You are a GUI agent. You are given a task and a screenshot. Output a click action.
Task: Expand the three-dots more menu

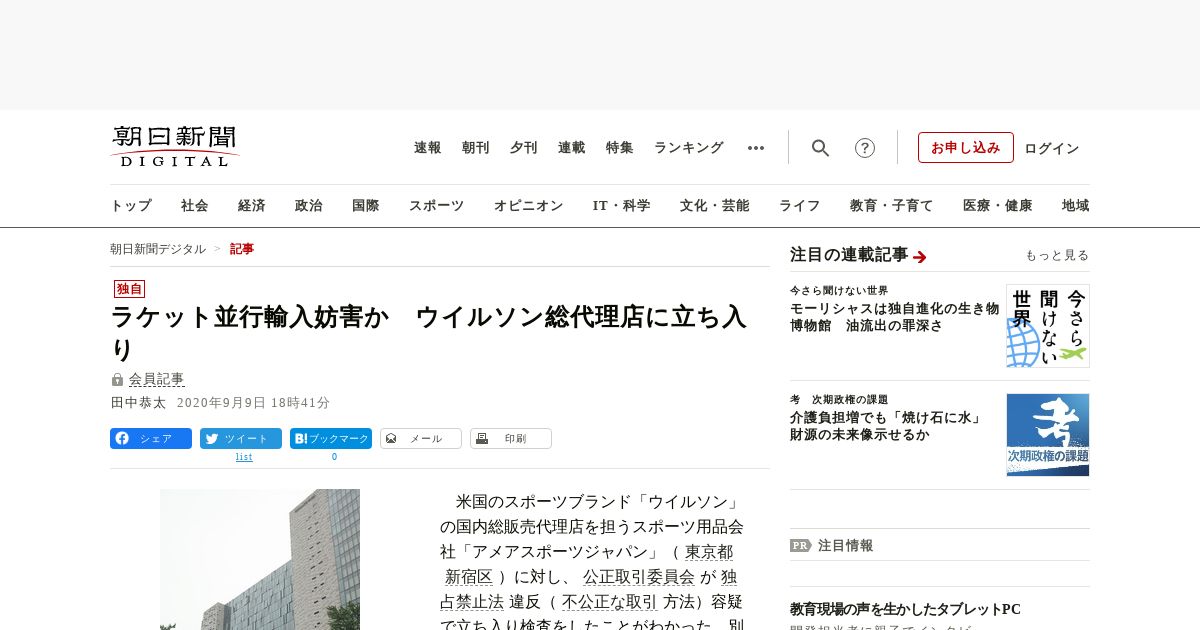tap(756, 148)
